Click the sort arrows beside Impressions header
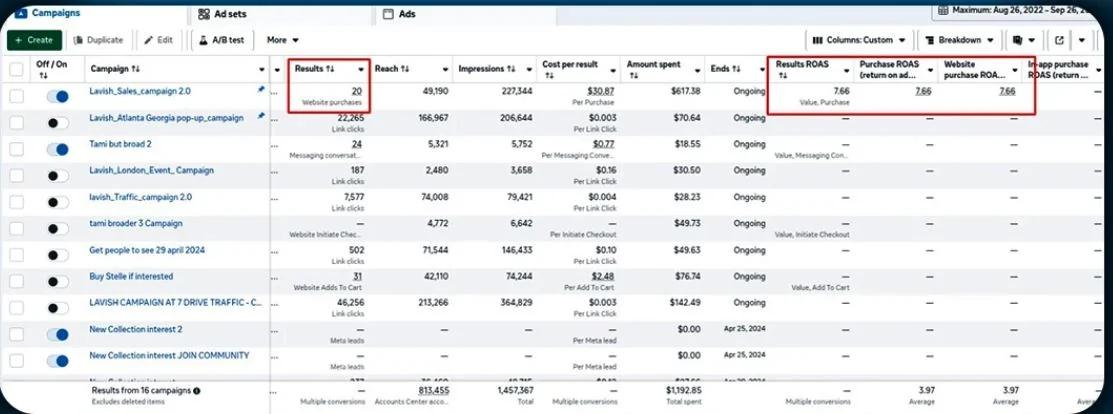 pos(511,69)
